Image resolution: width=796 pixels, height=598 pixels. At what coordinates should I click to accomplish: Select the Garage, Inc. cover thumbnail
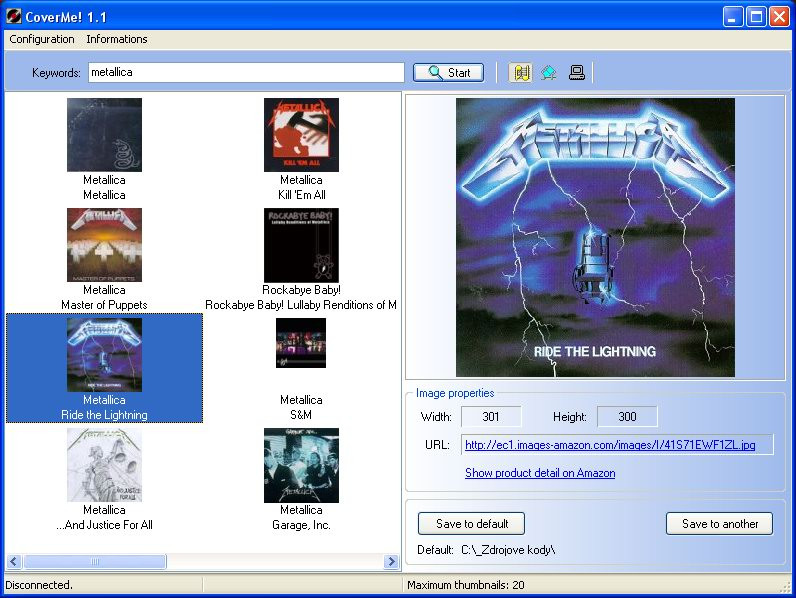tap(302, 465)
